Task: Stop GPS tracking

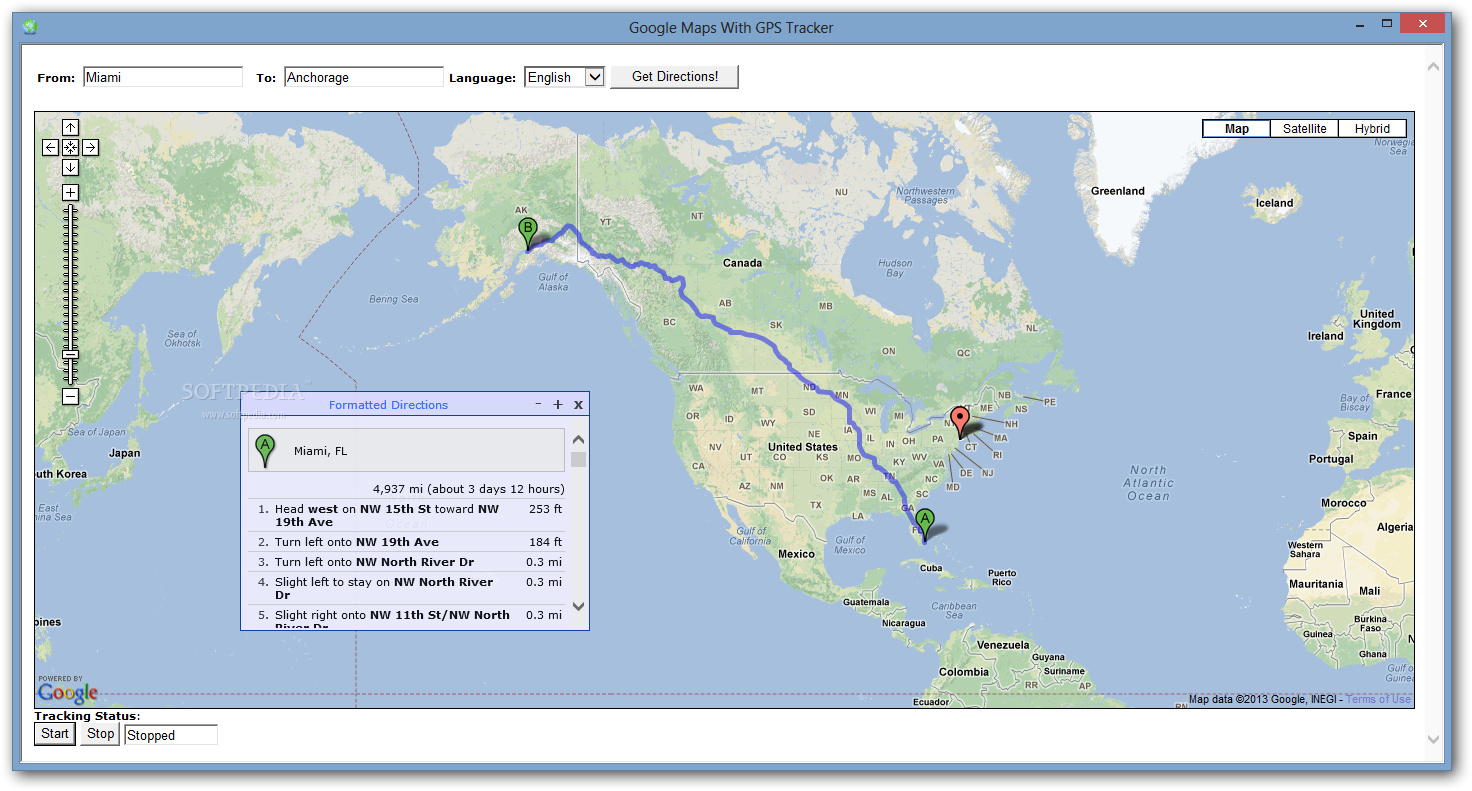Action: point(100,734)
